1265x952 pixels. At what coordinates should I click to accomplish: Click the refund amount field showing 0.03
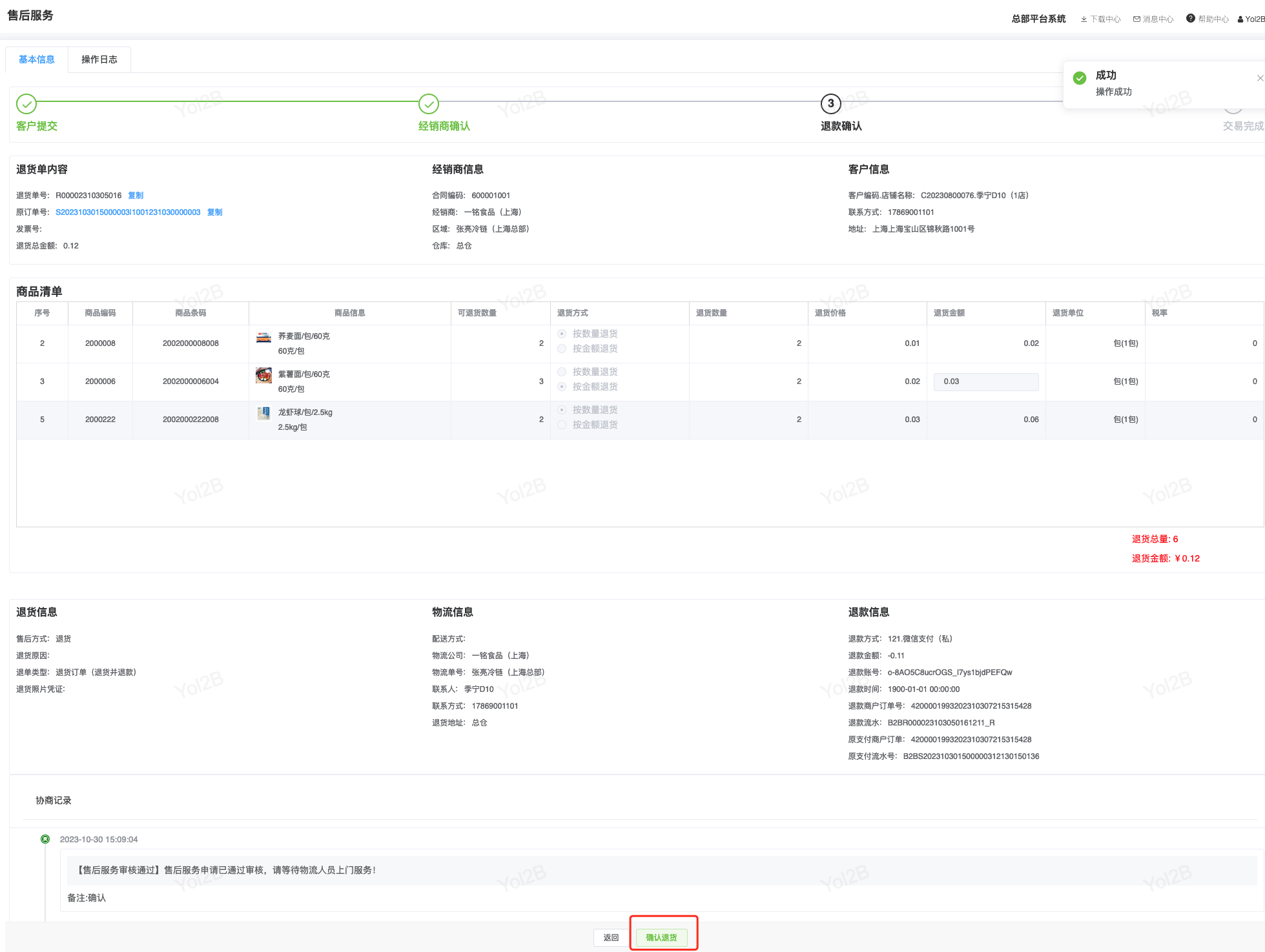pyautogui.click(x=985, y=381)
